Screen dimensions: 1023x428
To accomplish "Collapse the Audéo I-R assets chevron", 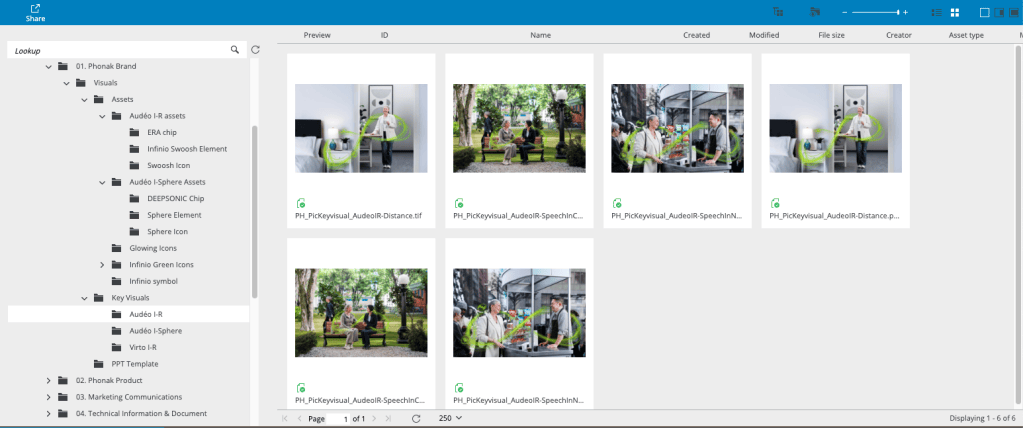I will click(102, 116).
